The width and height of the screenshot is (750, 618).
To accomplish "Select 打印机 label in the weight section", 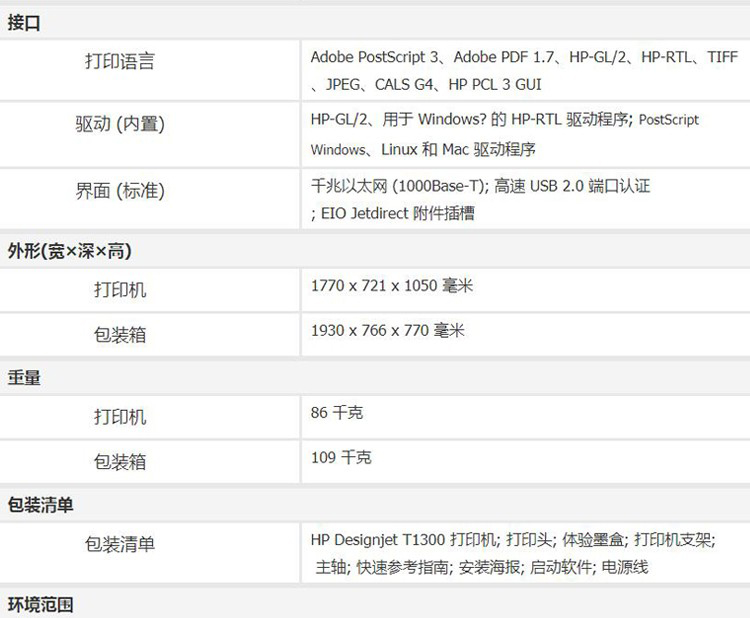I will click(x=120, y=417).
